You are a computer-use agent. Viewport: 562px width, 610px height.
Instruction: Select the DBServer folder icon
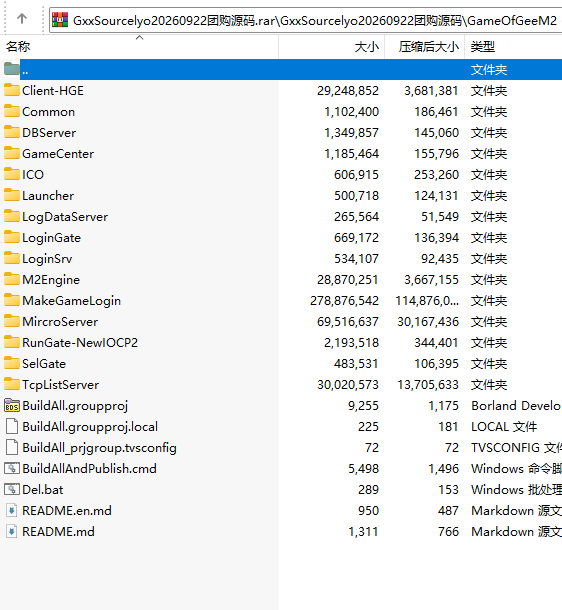point(12,132)
